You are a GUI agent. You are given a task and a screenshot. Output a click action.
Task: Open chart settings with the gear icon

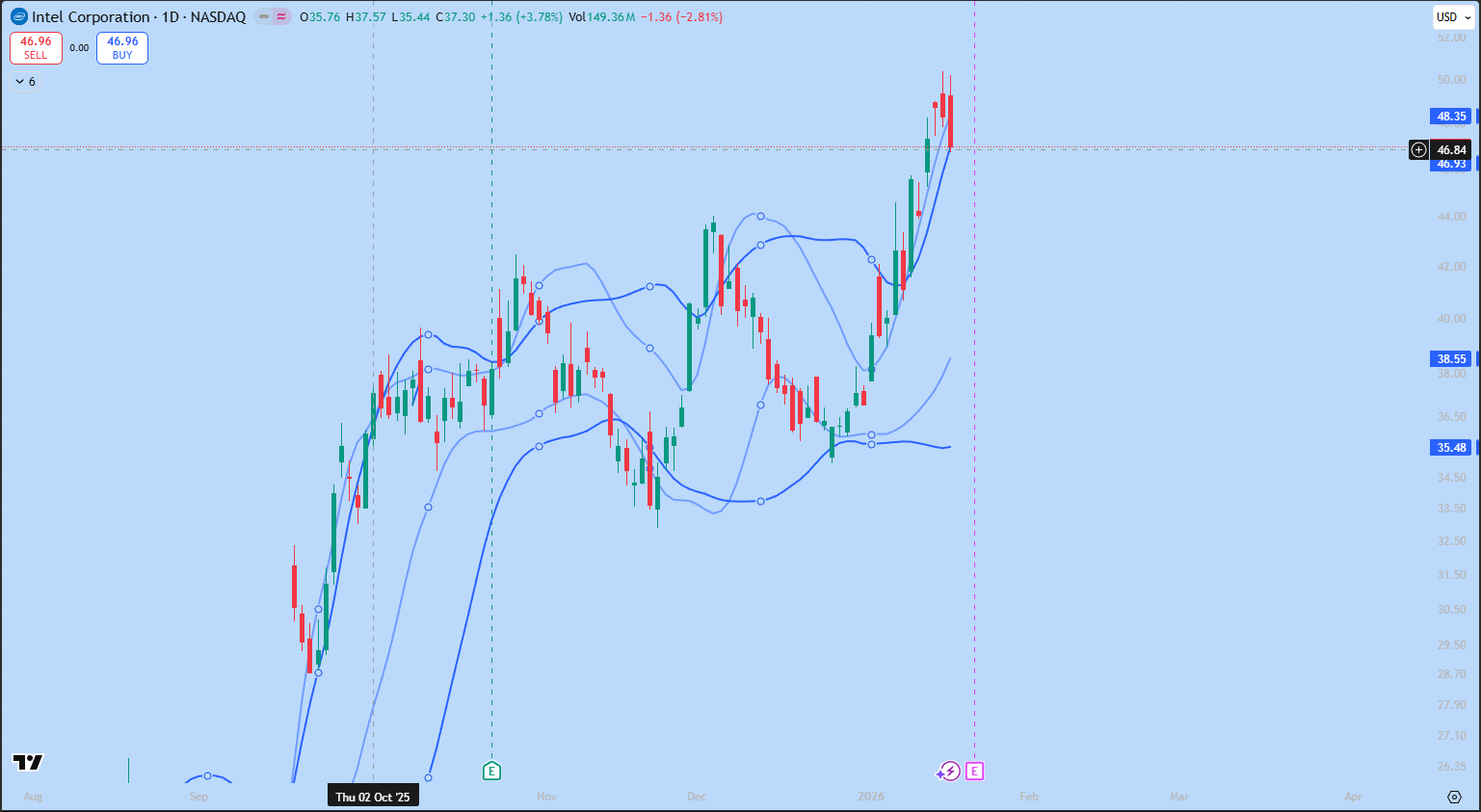[x=1455, y=797]
